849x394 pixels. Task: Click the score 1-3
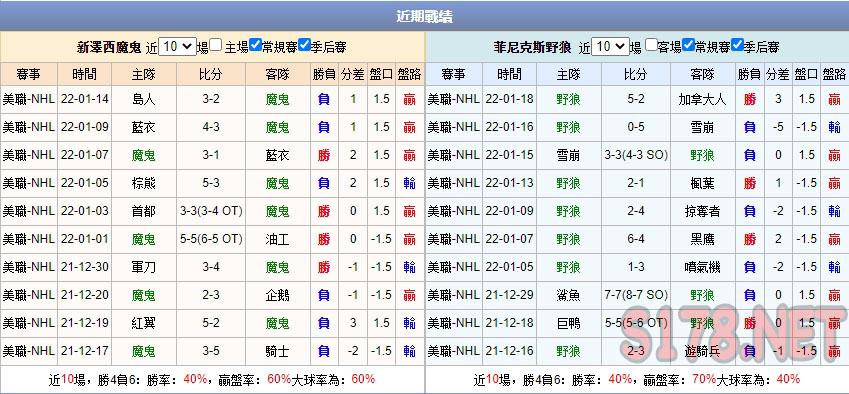pyautogui.click(x=636, y=267)
